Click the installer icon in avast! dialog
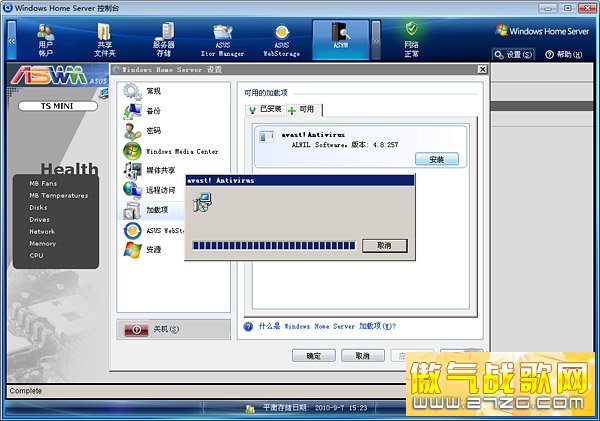This screenshot has height=421, width=600. (x=203, y=202)
